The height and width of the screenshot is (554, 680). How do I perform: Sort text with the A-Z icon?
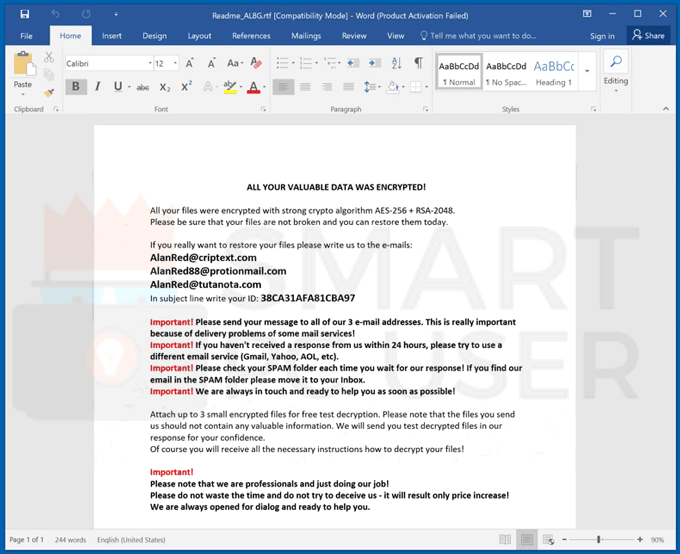396,63
